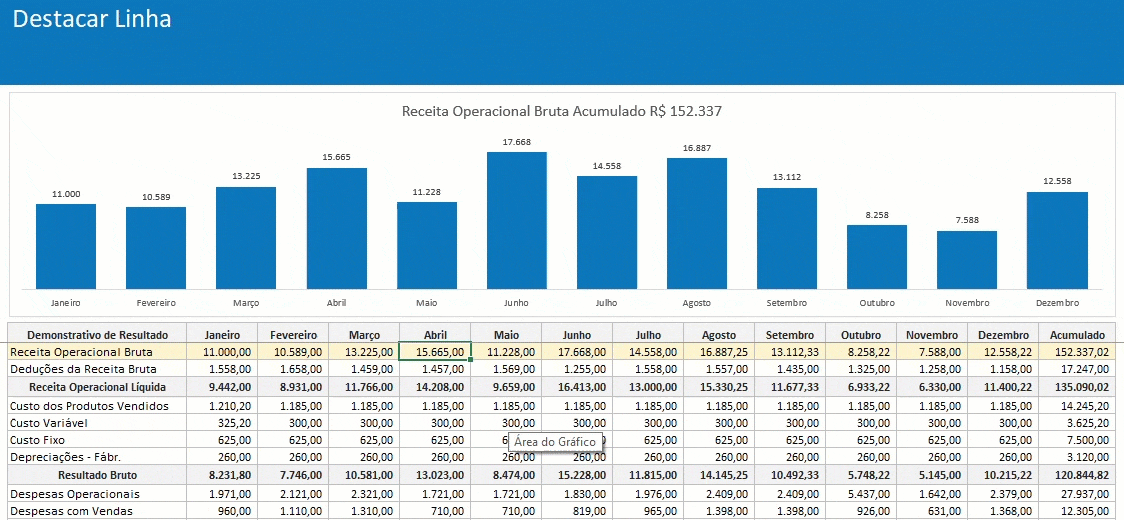Select the Abril bar labeled 15.665

pyautogui.click(x=337, y=229)
